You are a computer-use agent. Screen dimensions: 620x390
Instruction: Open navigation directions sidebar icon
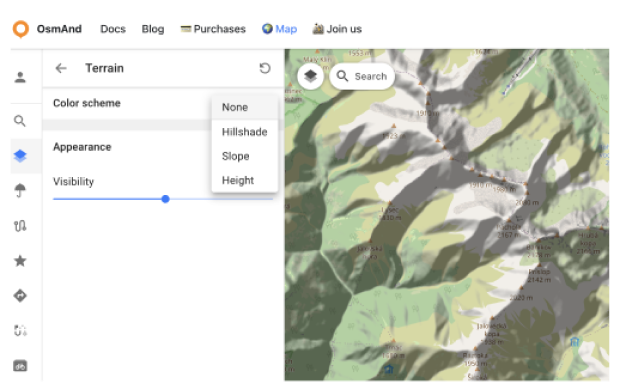20,295
